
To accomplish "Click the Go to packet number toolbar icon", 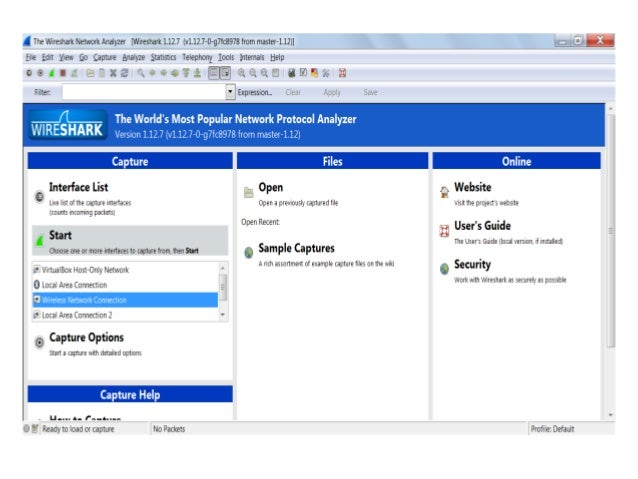I will tap(175, 73).
